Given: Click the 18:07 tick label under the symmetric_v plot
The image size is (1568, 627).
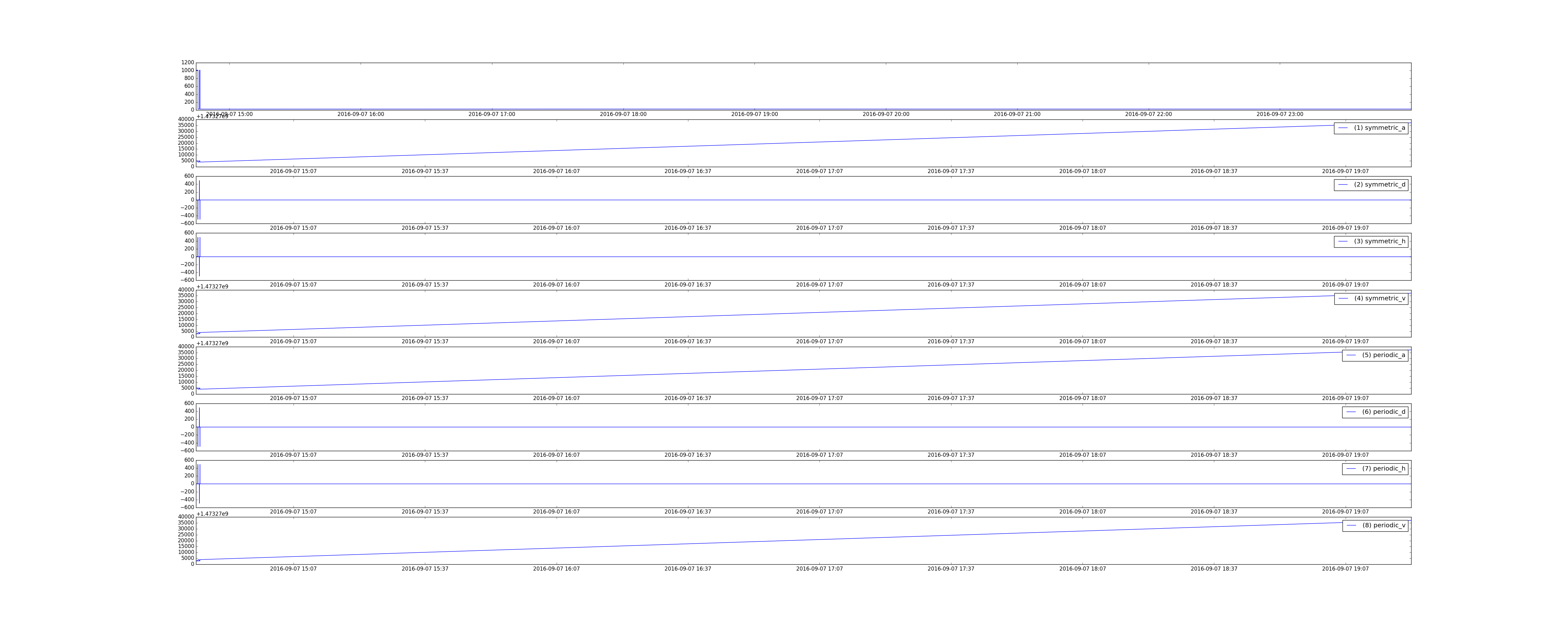Looking at the screenshot, I should 1082,341.
